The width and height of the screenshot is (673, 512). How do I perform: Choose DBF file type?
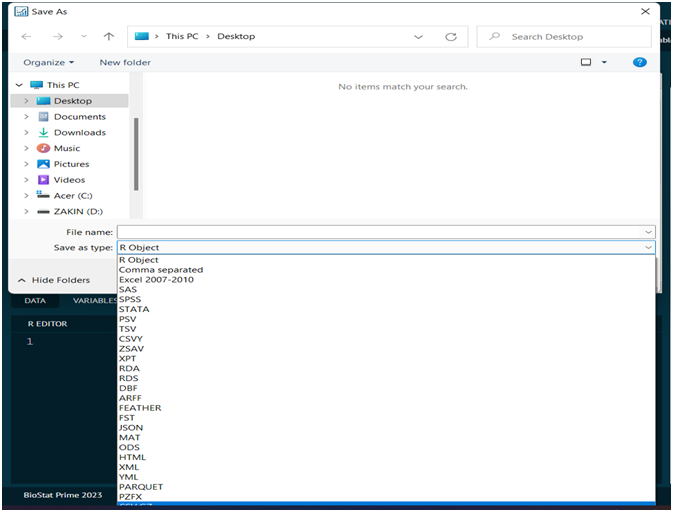[x=386, y=388]
